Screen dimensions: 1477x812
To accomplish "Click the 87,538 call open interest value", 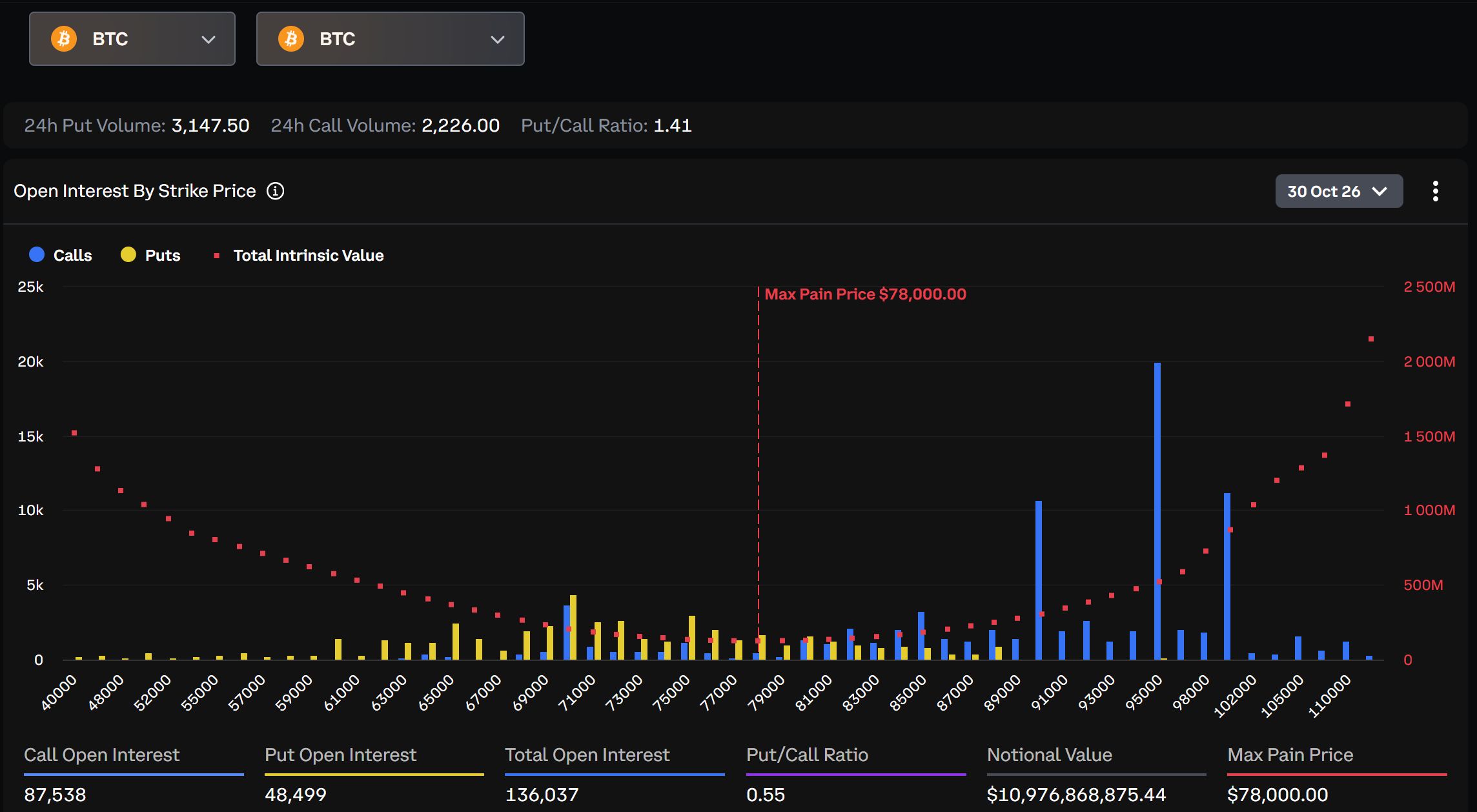I will (55, 795).
